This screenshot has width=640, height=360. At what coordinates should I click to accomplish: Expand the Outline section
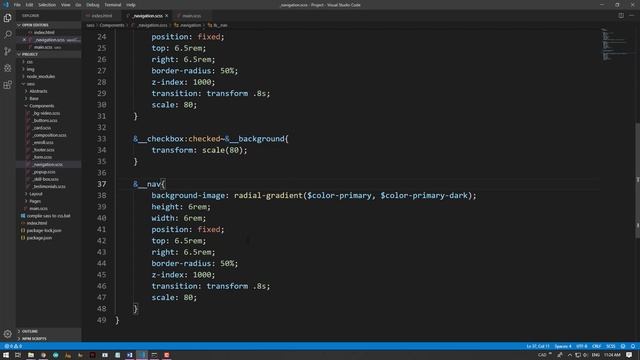pos(48,331)
